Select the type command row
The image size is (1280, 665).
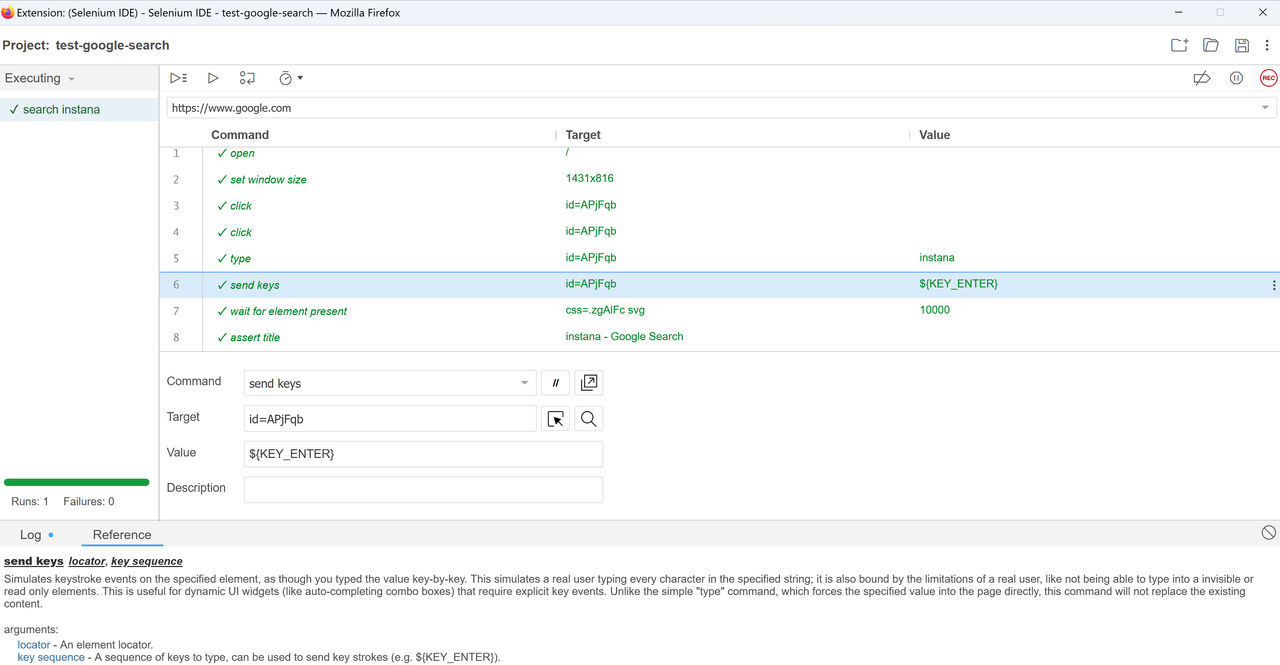[719, 258]
